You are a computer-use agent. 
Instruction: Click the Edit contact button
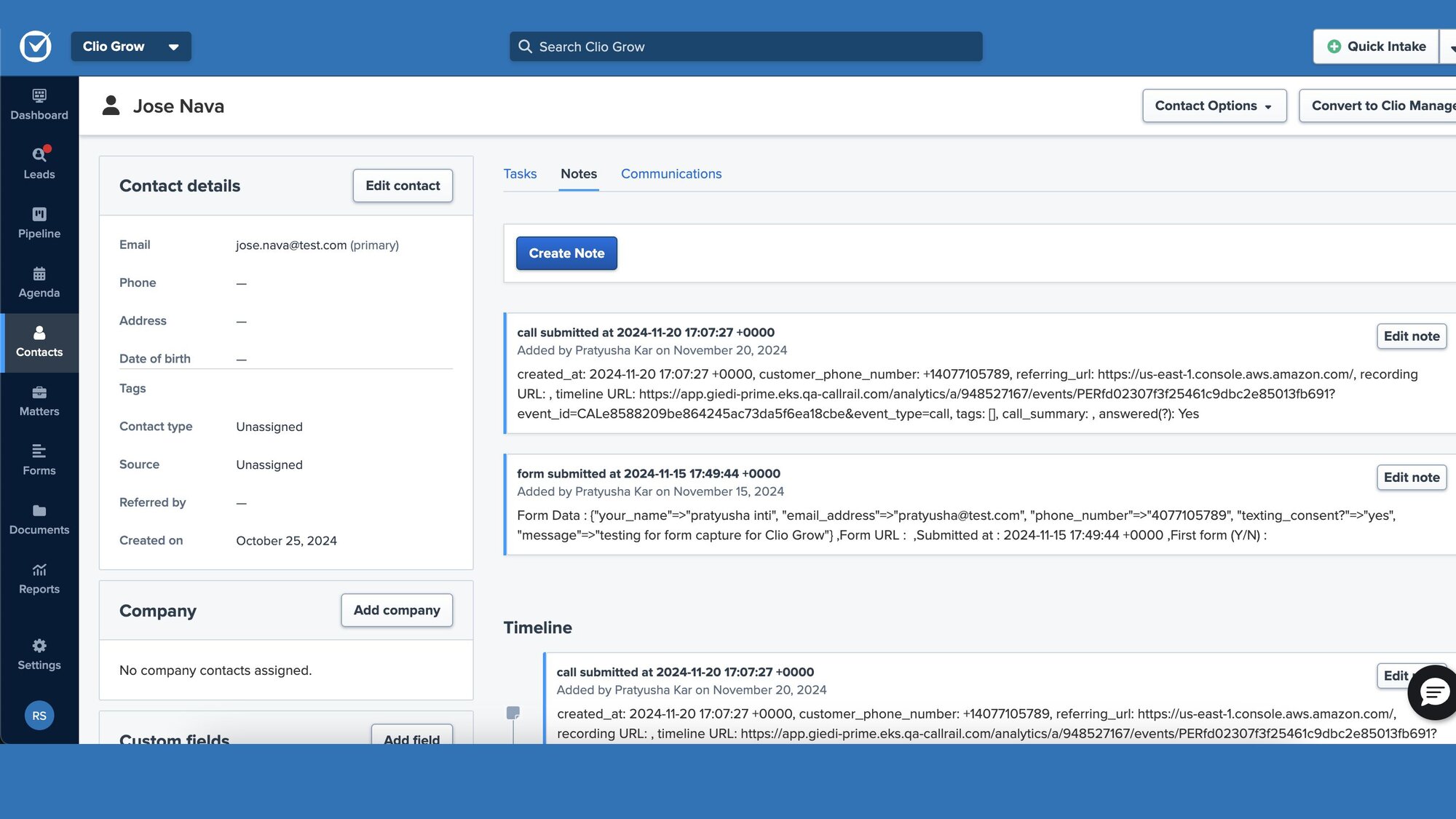[x=403, y=186]
